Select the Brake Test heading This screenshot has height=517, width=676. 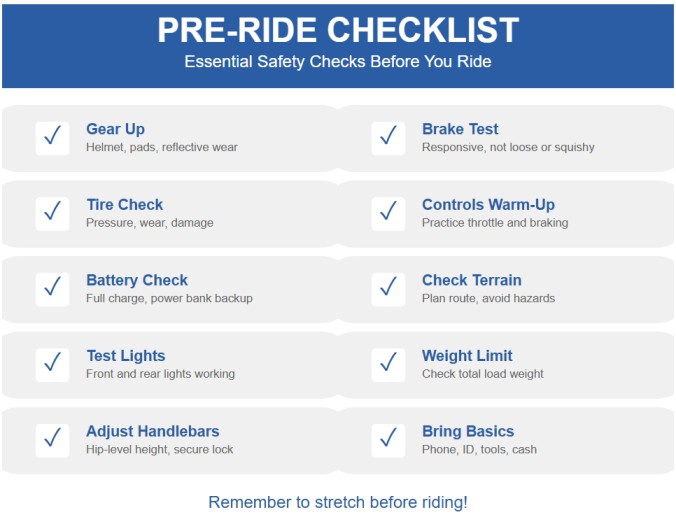point(460,129)
